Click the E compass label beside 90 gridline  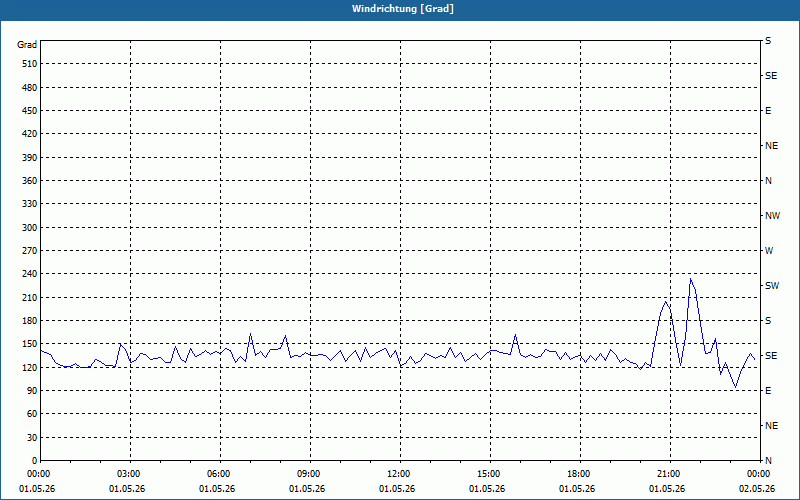pos(768,391)
